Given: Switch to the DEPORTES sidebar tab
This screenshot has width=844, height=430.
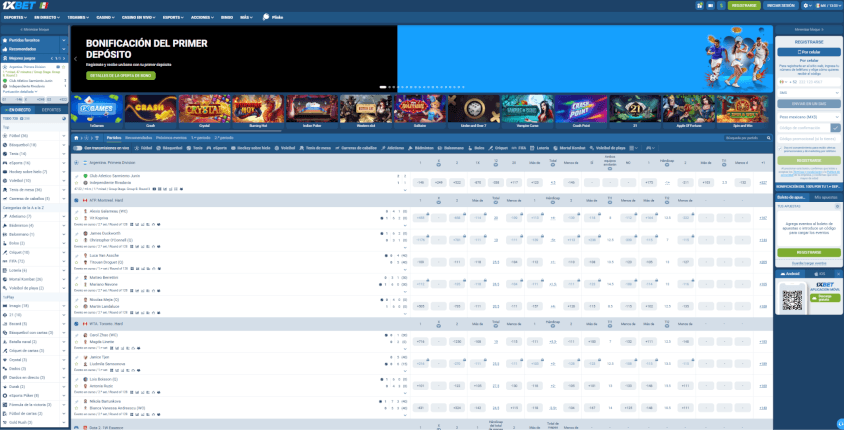Looking at the screenshot, I should pyautogui.click(x=52, y=110).
